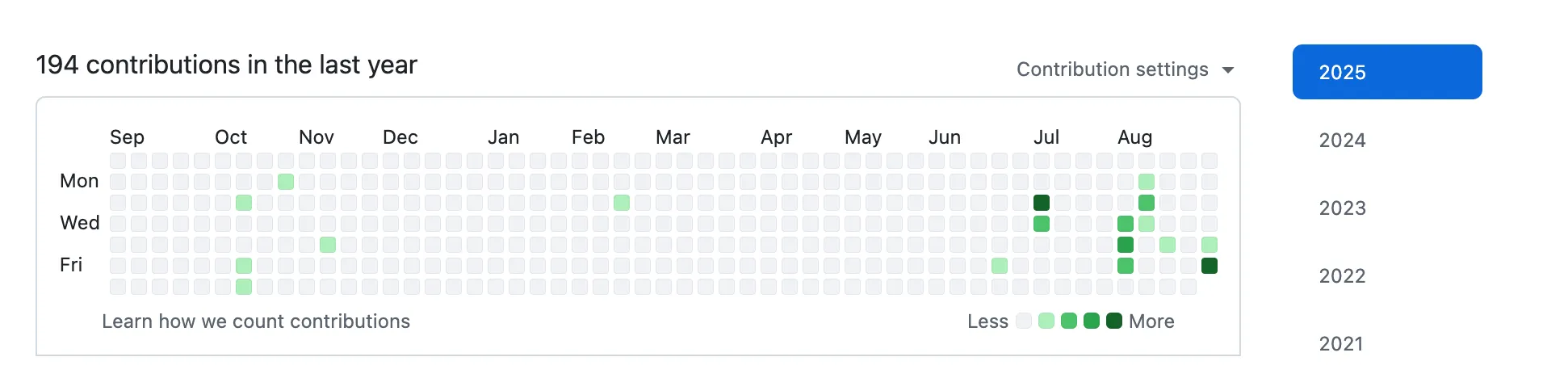Viewport: 1568px width, 378px height.
Task: Open "Learn how we count contributions" link
Action: [256, 321]
